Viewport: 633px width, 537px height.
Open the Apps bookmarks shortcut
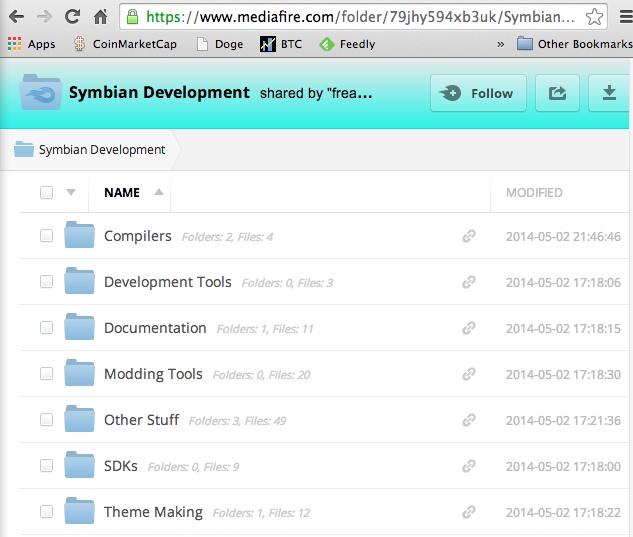click(x=31, y=44)
